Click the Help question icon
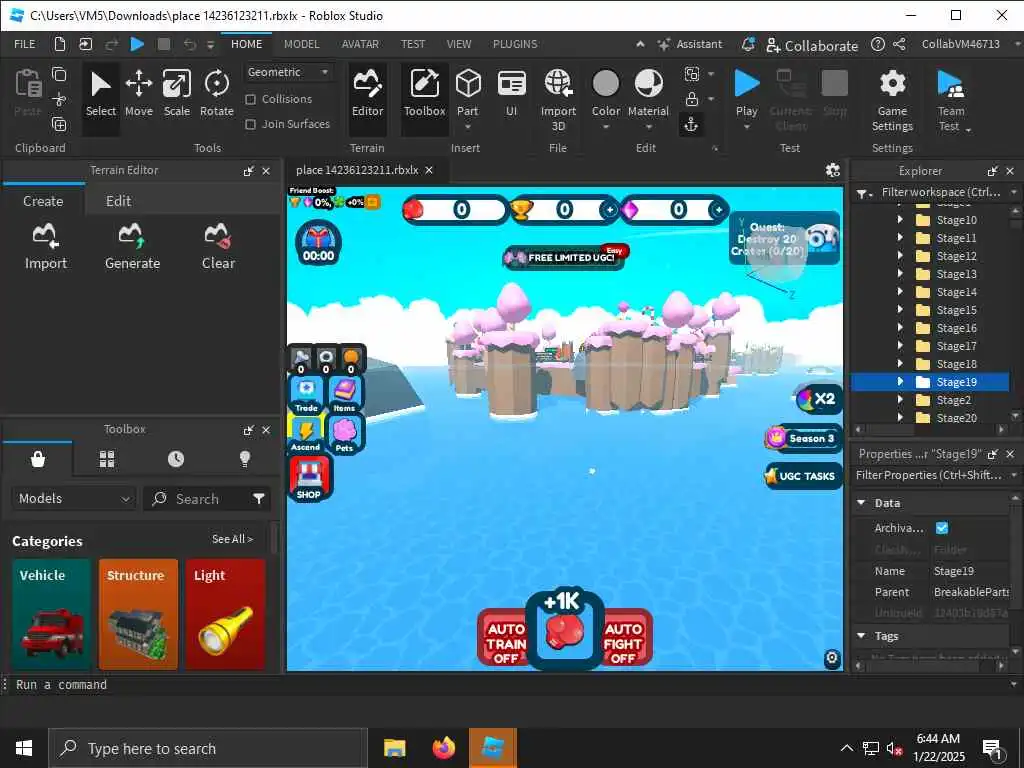 (878, 44)
